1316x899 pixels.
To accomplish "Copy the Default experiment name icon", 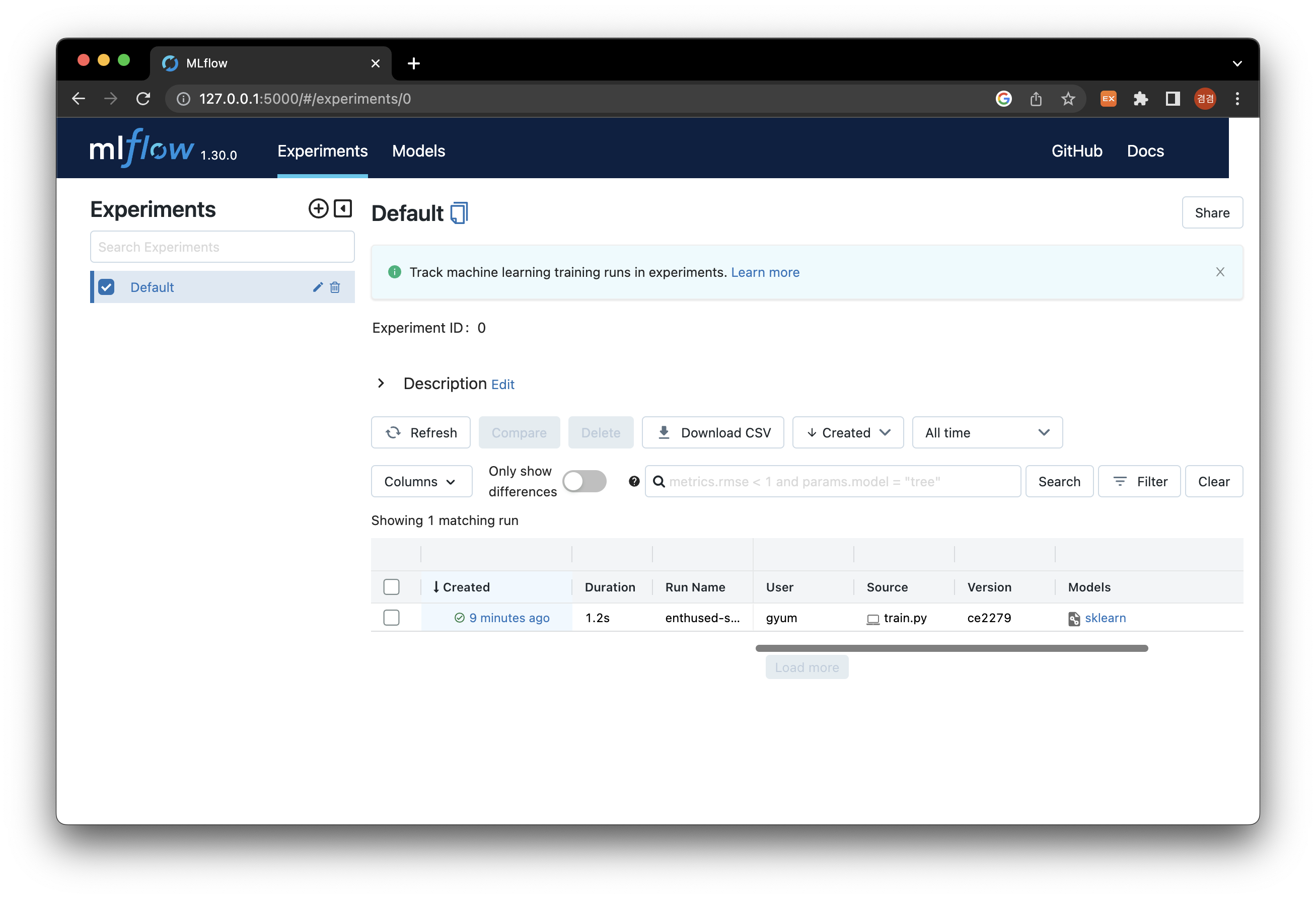I will [459, 213].
